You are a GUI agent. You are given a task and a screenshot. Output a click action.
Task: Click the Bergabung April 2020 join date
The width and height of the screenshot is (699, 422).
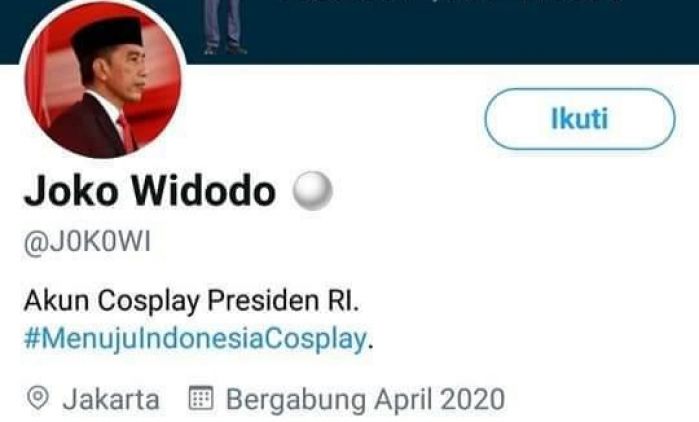[366, 399]
